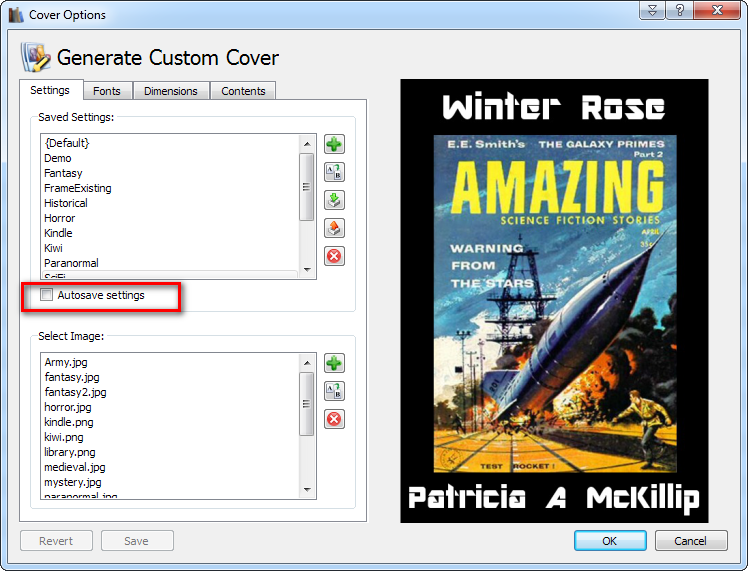Click the Select Image scrollbar thumb
The image size is (748, 571).
click(307, 404)
